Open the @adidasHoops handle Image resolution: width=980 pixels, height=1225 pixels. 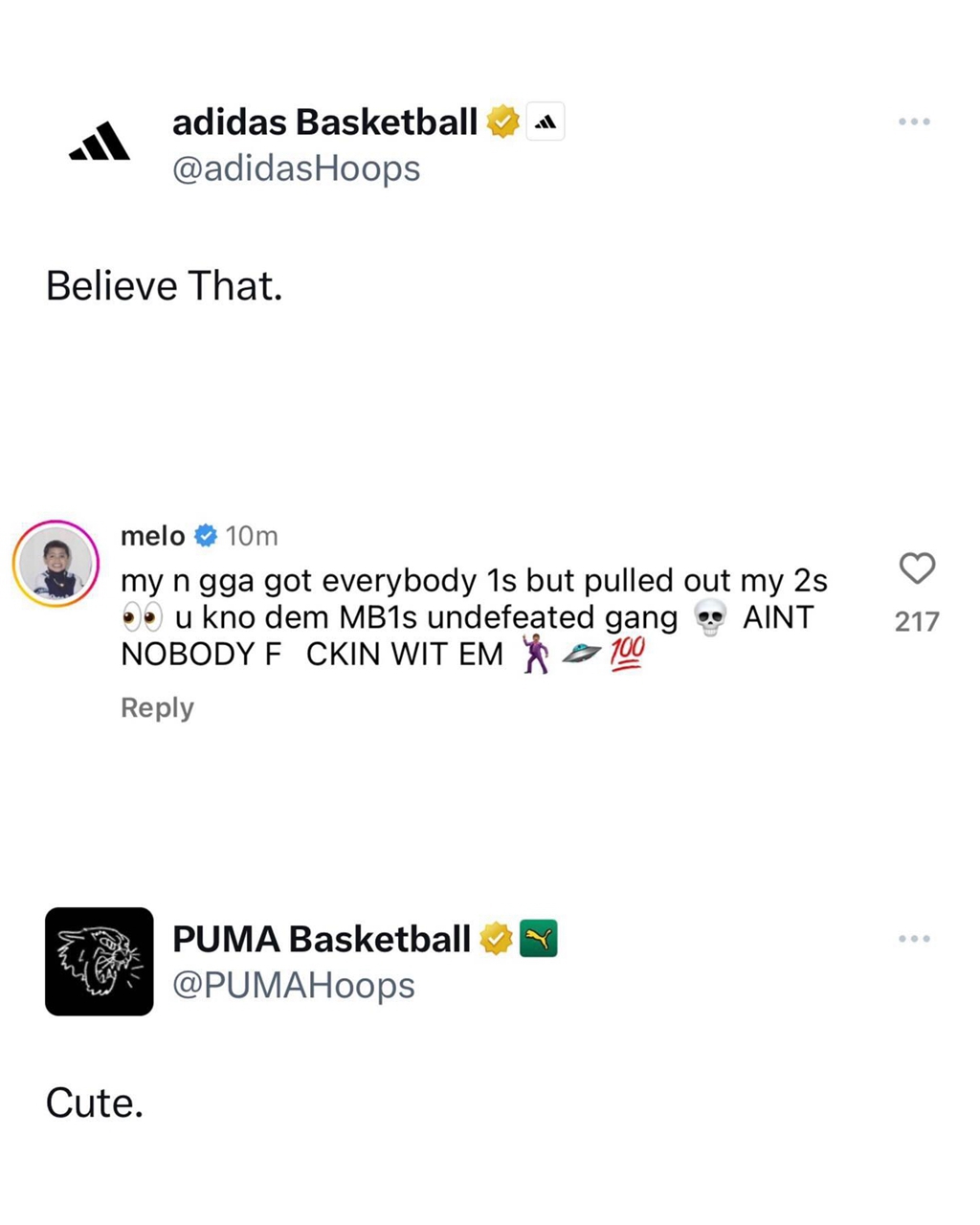[x=296, y=168]
